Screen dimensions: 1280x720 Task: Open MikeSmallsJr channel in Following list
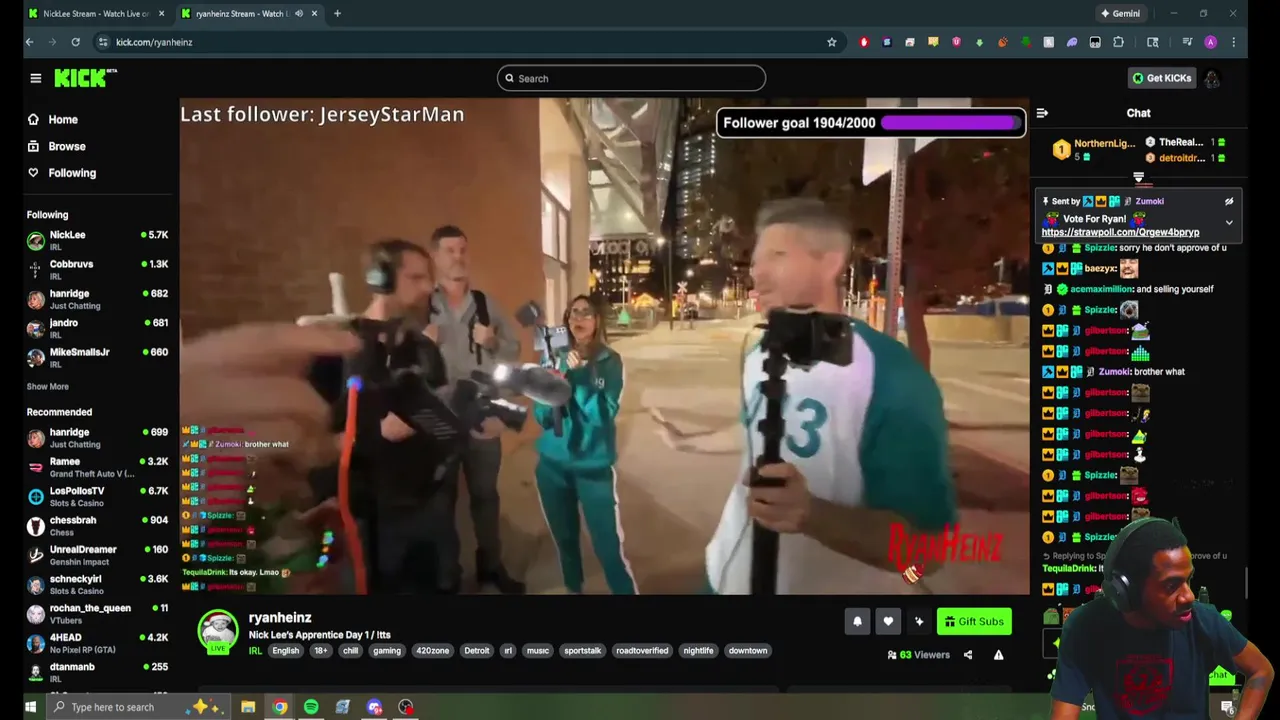pos(97,357)
